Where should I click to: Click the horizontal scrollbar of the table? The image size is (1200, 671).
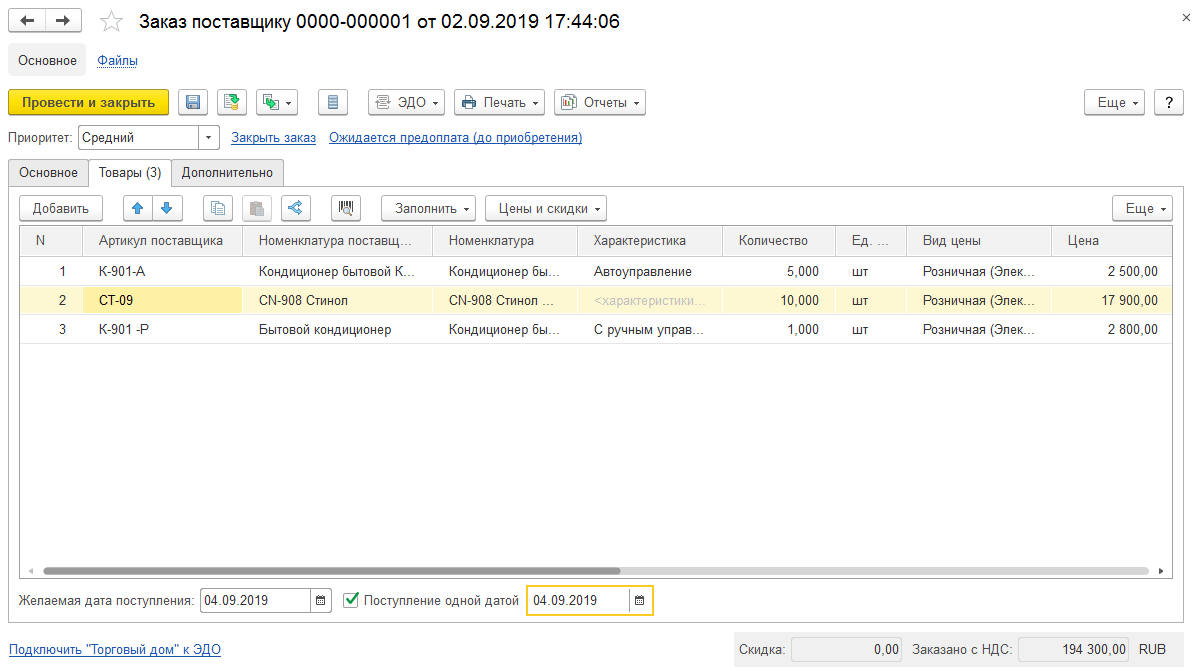point(595,571)
